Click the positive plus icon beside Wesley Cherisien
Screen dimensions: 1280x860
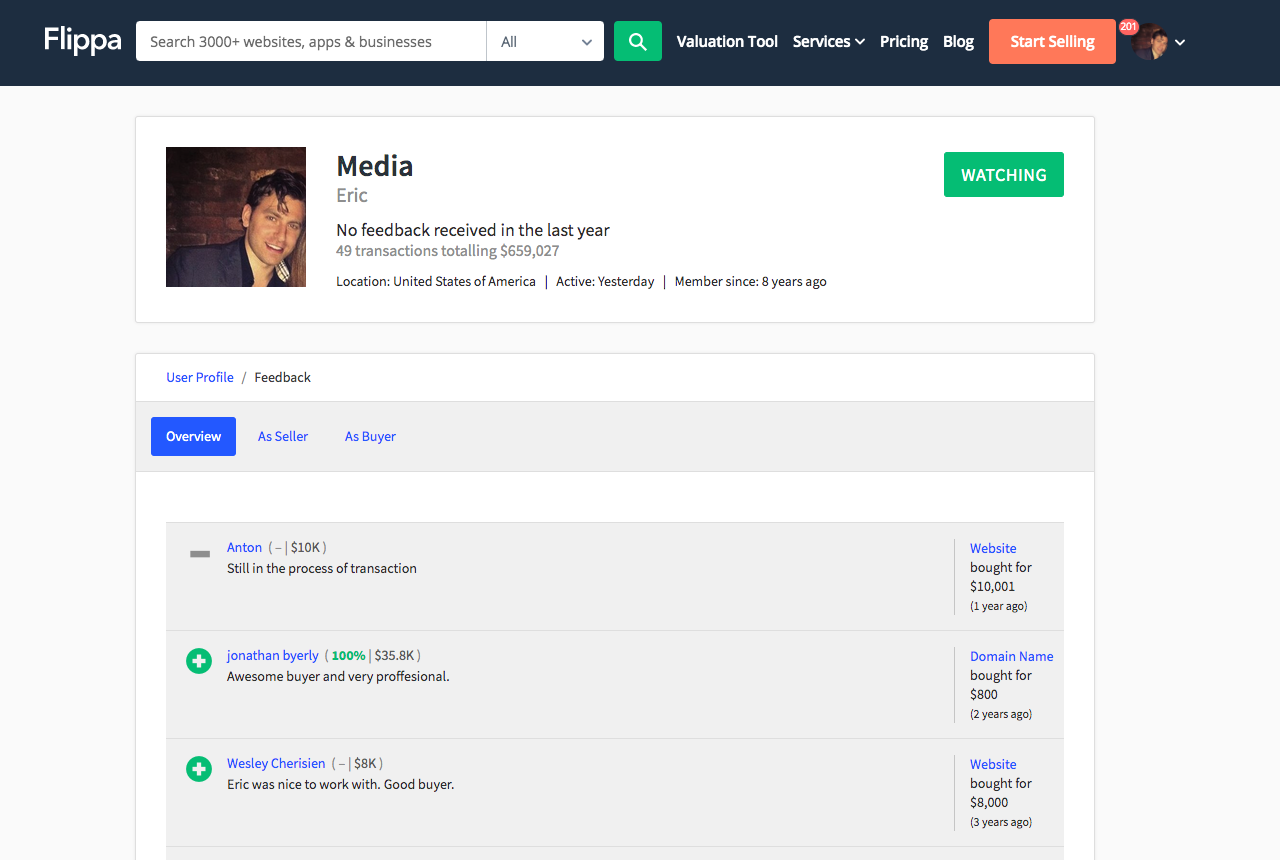point(199,769)
